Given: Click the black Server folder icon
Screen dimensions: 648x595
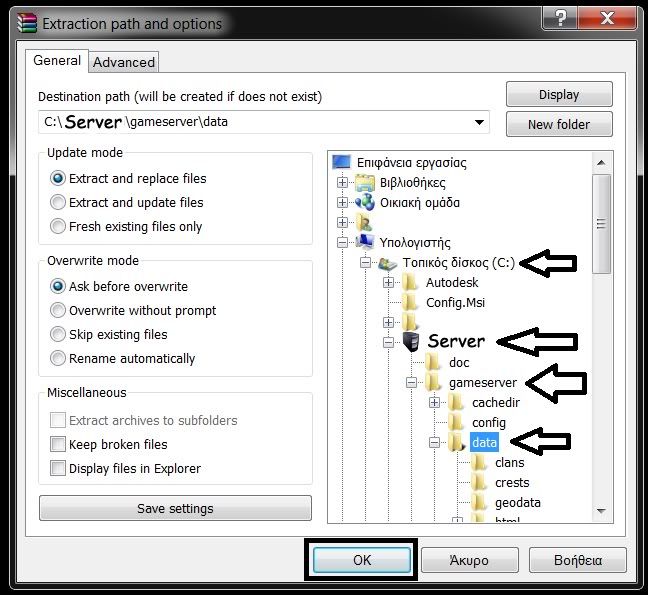Looking at the screenshot, I should pyautogui.click(x=411, y=342).
